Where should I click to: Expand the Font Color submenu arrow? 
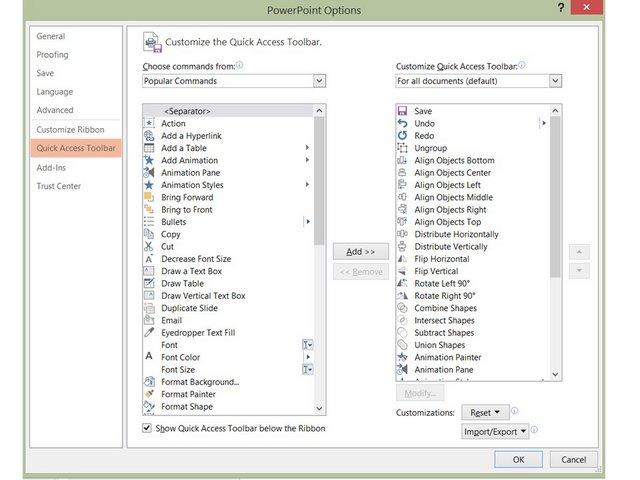[308, 357]
